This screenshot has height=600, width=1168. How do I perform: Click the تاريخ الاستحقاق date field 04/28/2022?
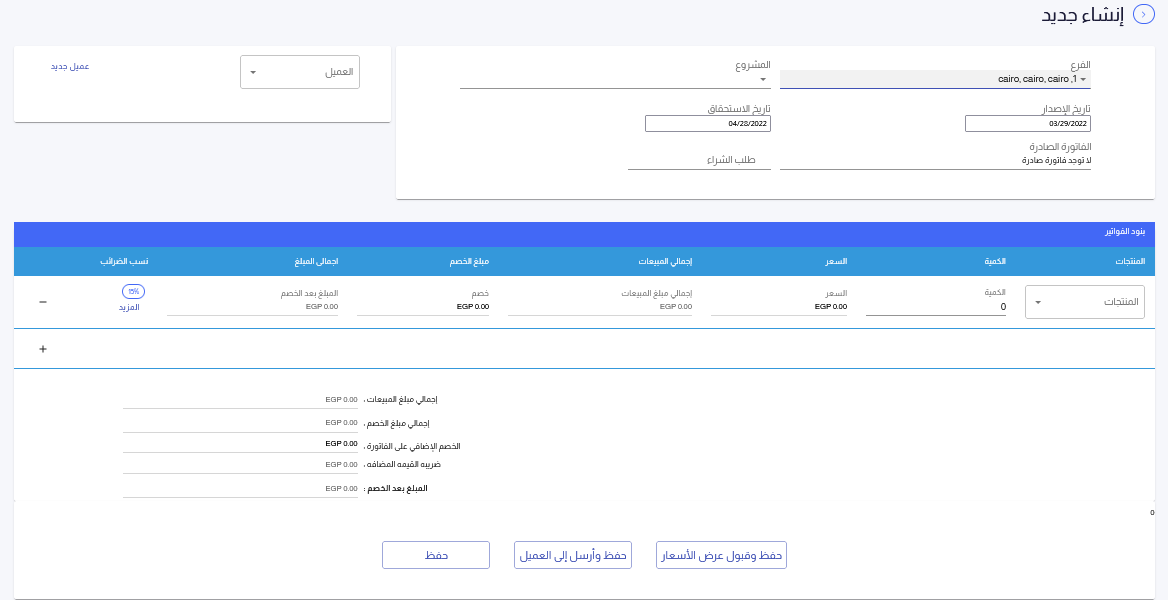click(x=708, y=124)
